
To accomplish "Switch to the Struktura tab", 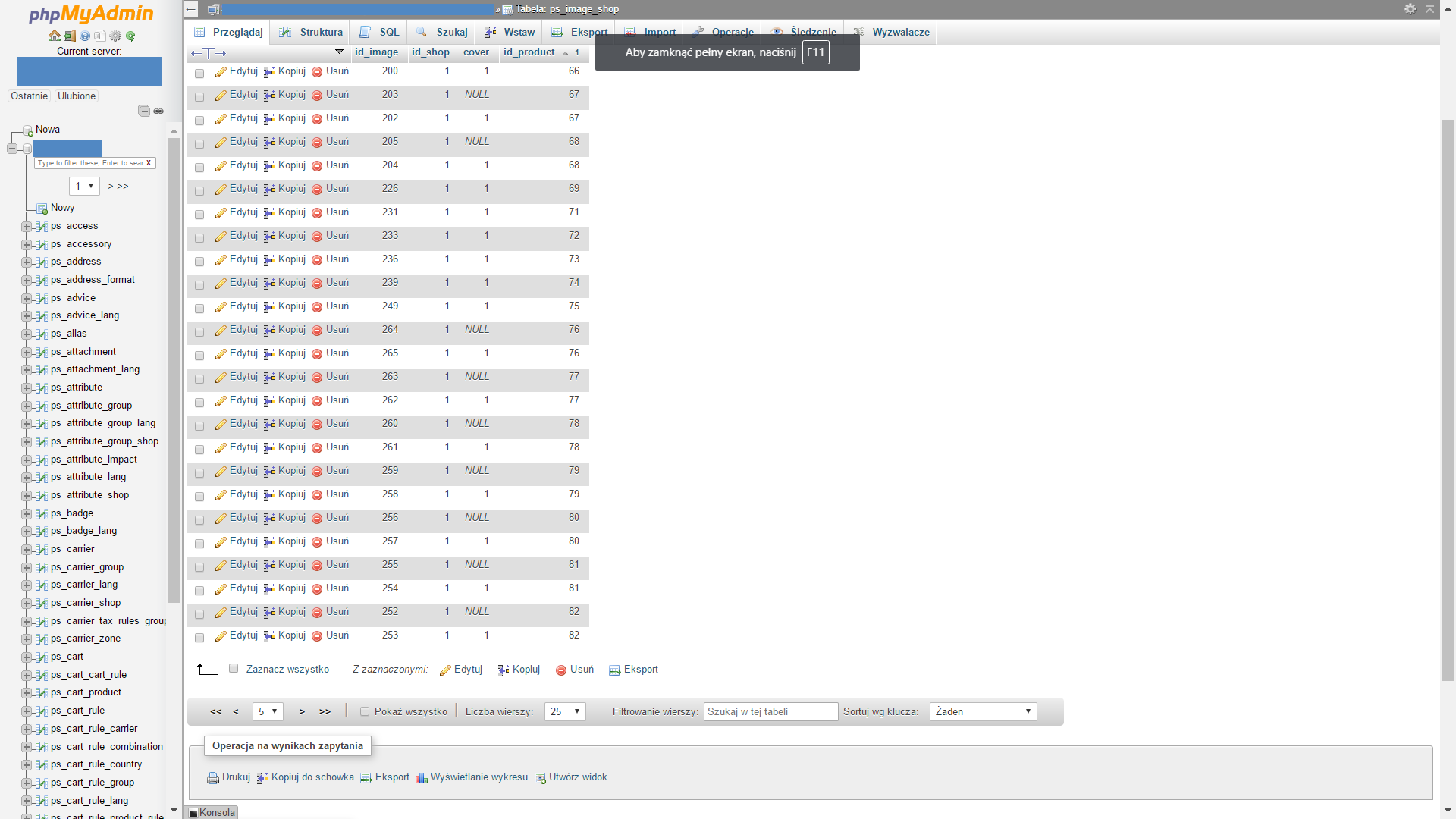I will [x=312, y=32].
